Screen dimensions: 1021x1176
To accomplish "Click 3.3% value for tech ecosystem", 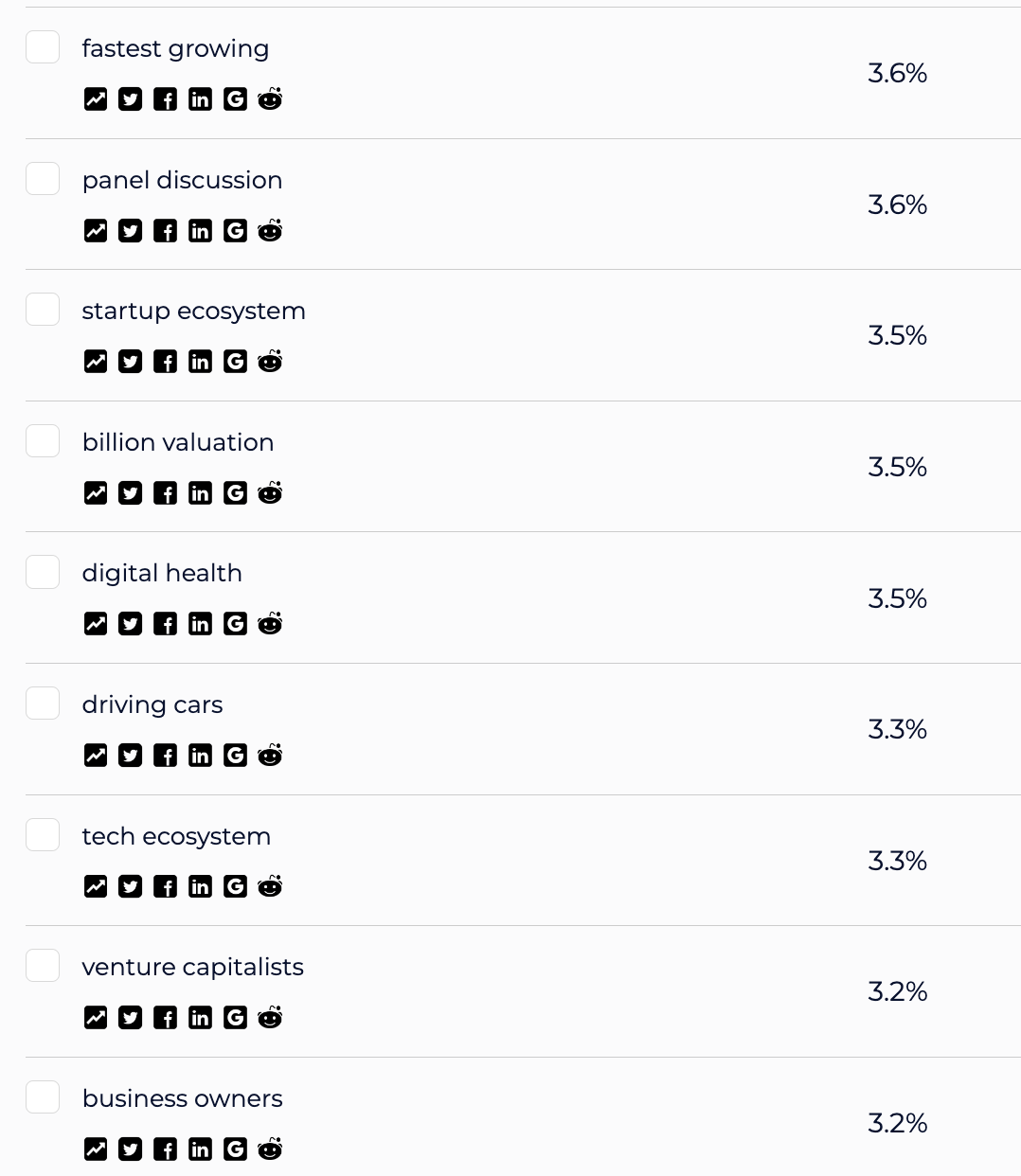I will tap(897, 861).
